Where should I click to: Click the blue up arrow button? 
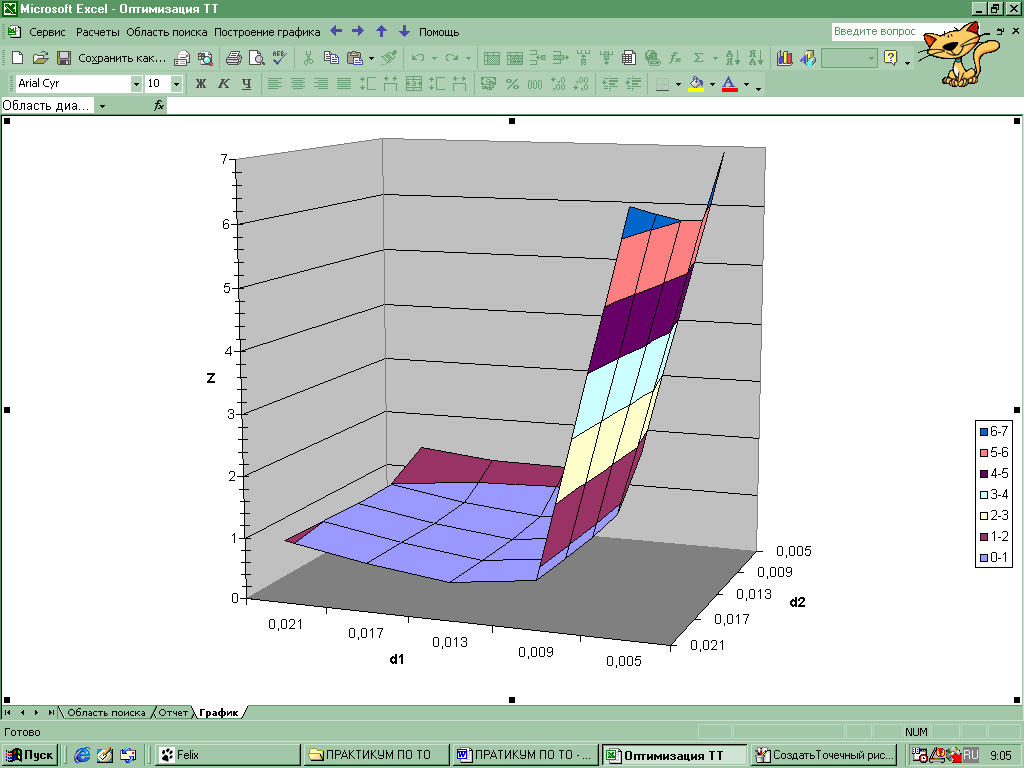(381, 31)
